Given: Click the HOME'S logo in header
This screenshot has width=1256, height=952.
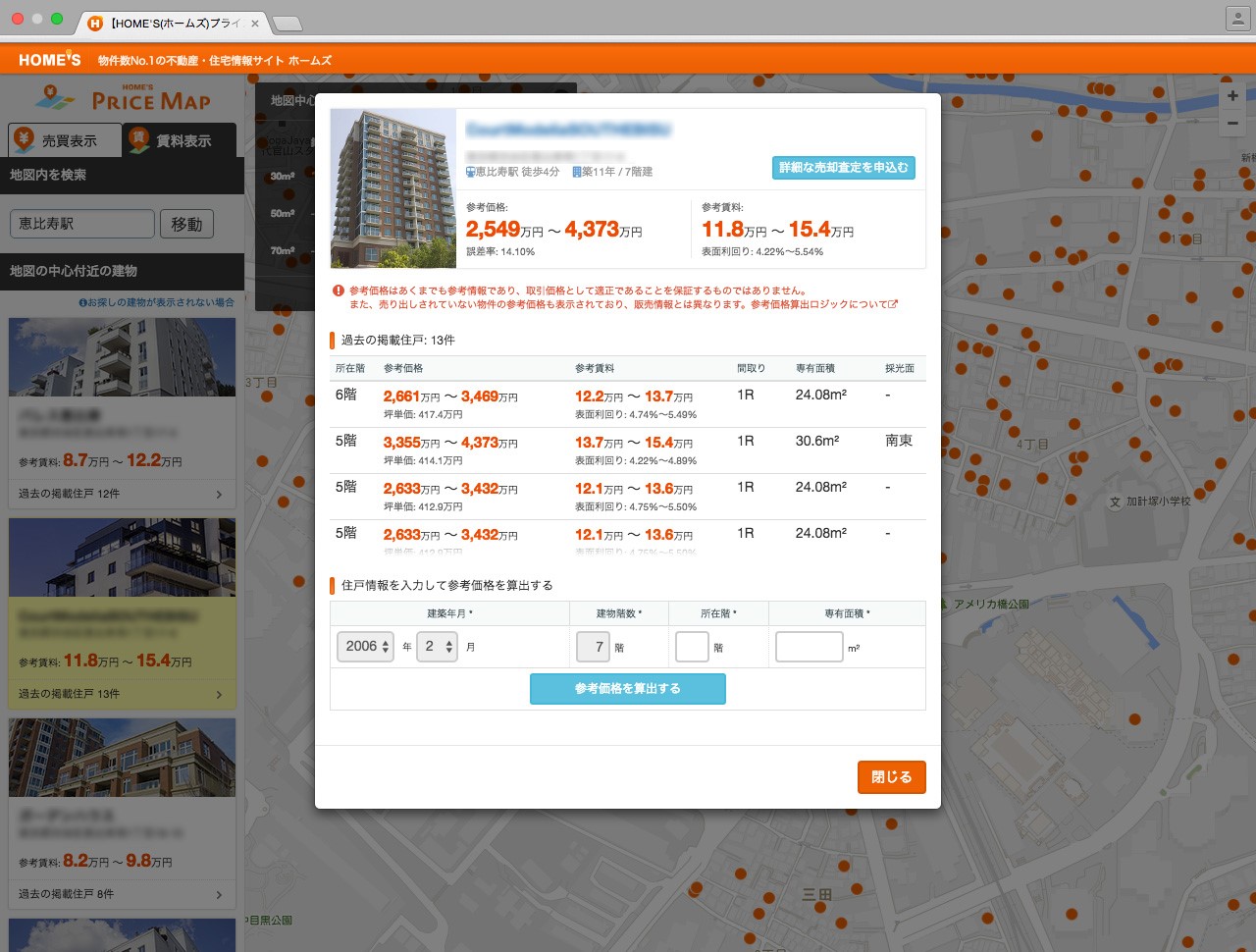Looking at the screenshot, I should point(49,60).
